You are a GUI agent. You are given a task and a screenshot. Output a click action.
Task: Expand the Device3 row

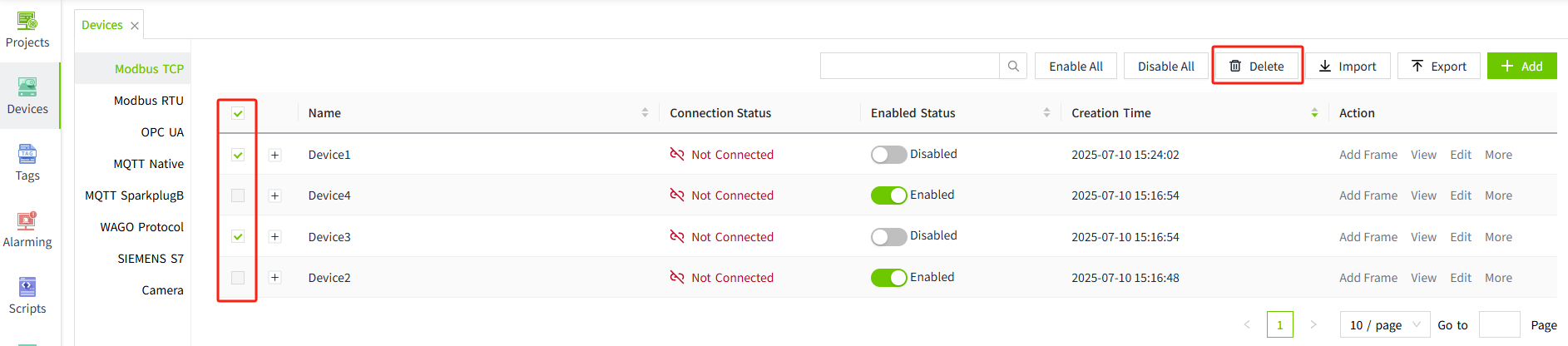[275, 237]
